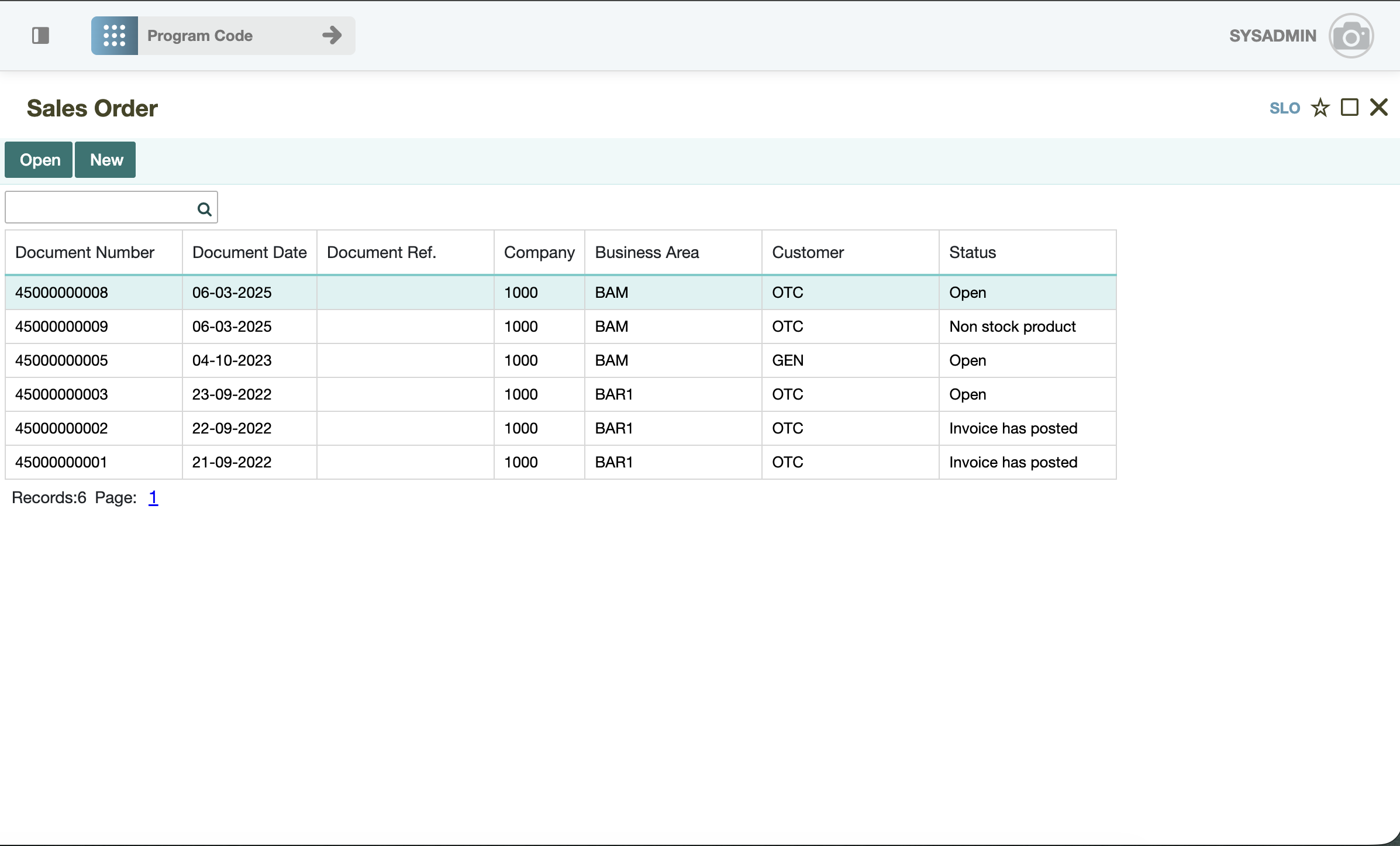Select the row dated 04-10-2023
Viewport: 1400px width, 846px height.
pos(232,360)
